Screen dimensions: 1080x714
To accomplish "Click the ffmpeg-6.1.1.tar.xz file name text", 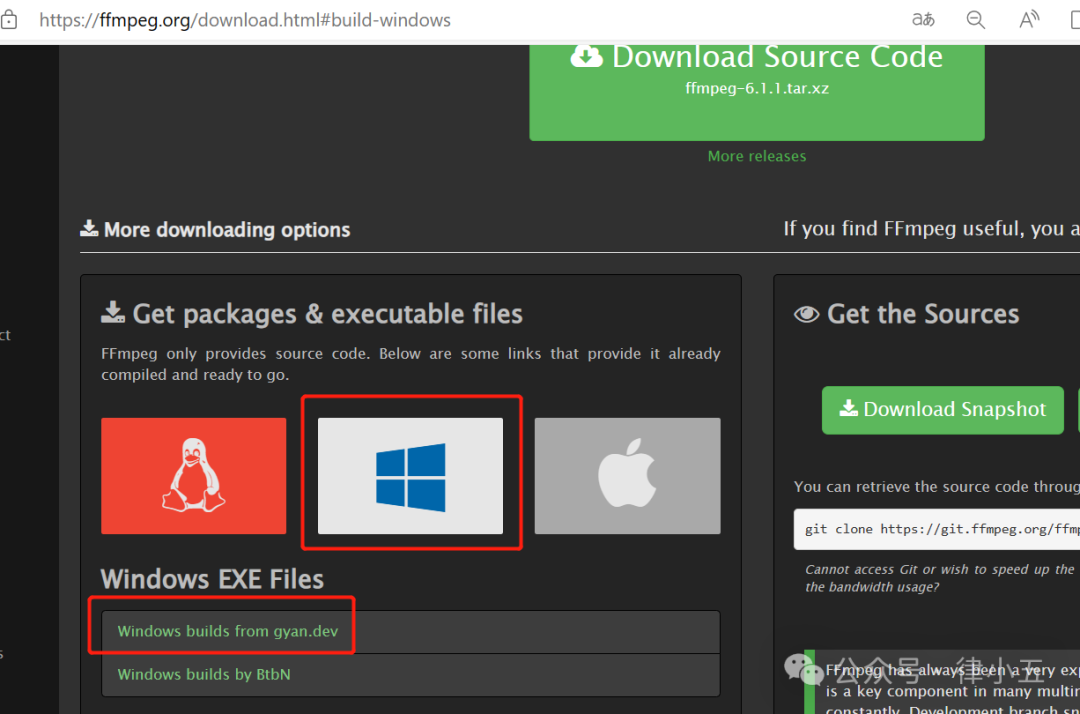I will tap(756, 88).
